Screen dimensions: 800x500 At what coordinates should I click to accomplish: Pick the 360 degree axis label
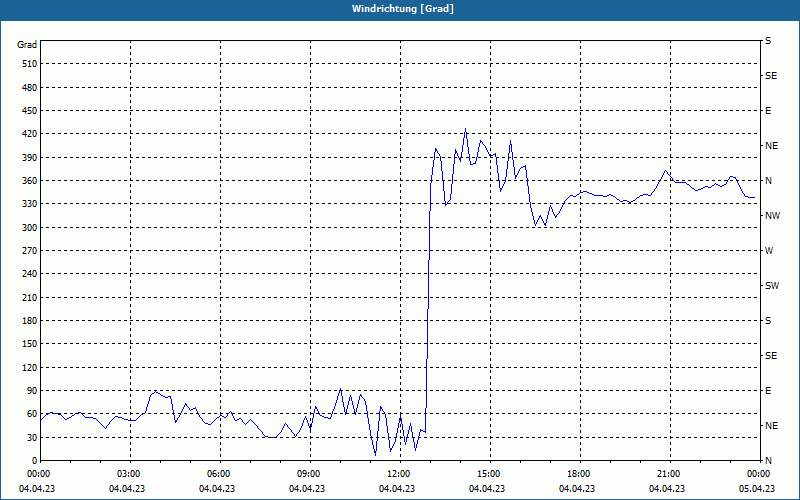[x=30, y=181]
